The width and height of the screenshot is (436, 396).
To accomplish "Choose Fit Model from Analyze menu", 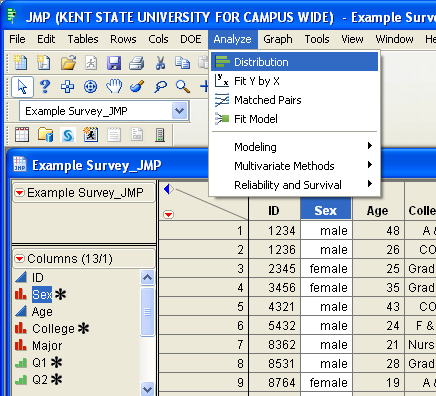I will (x=295, y=119).
